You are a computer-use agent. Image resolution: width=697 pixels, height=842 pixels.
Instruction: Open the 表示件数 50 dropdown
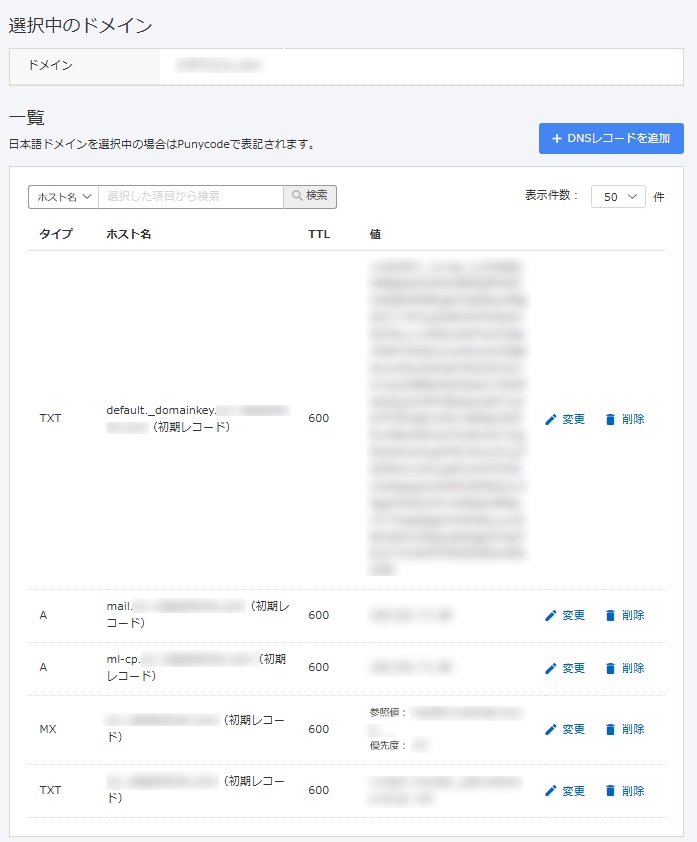coord(618,197)
